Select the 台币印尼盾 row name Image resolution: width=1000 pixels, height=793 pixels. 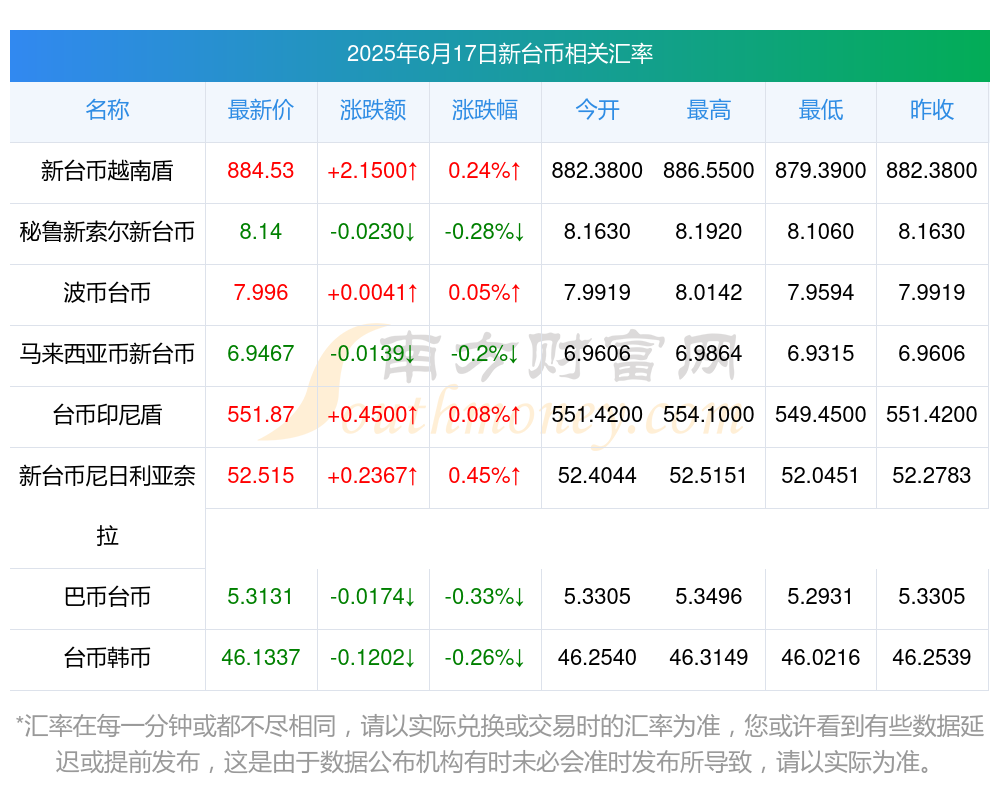107,415
